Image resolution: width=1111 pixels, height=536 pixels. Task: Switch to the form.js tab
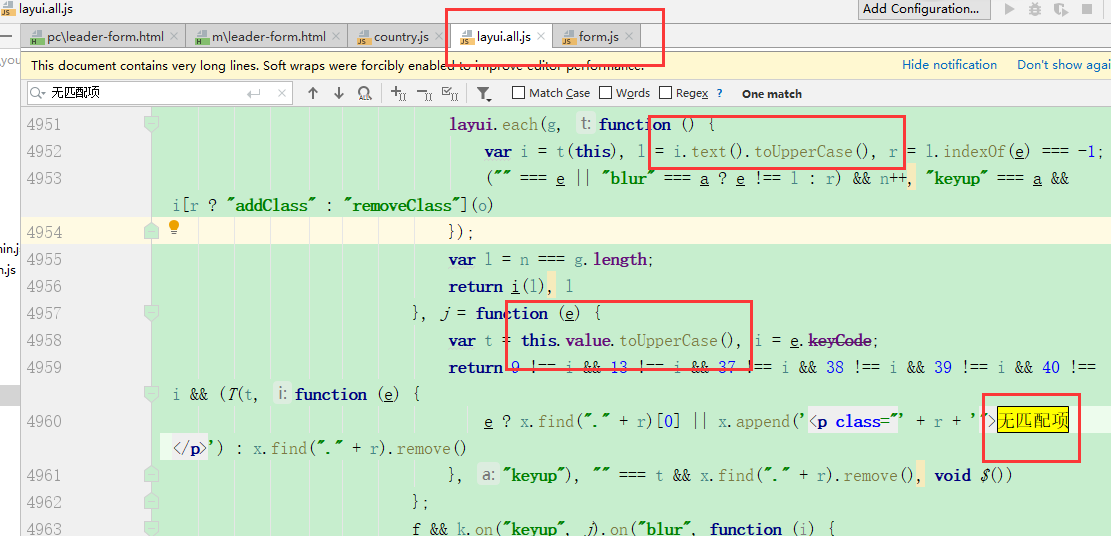[599, 36]
